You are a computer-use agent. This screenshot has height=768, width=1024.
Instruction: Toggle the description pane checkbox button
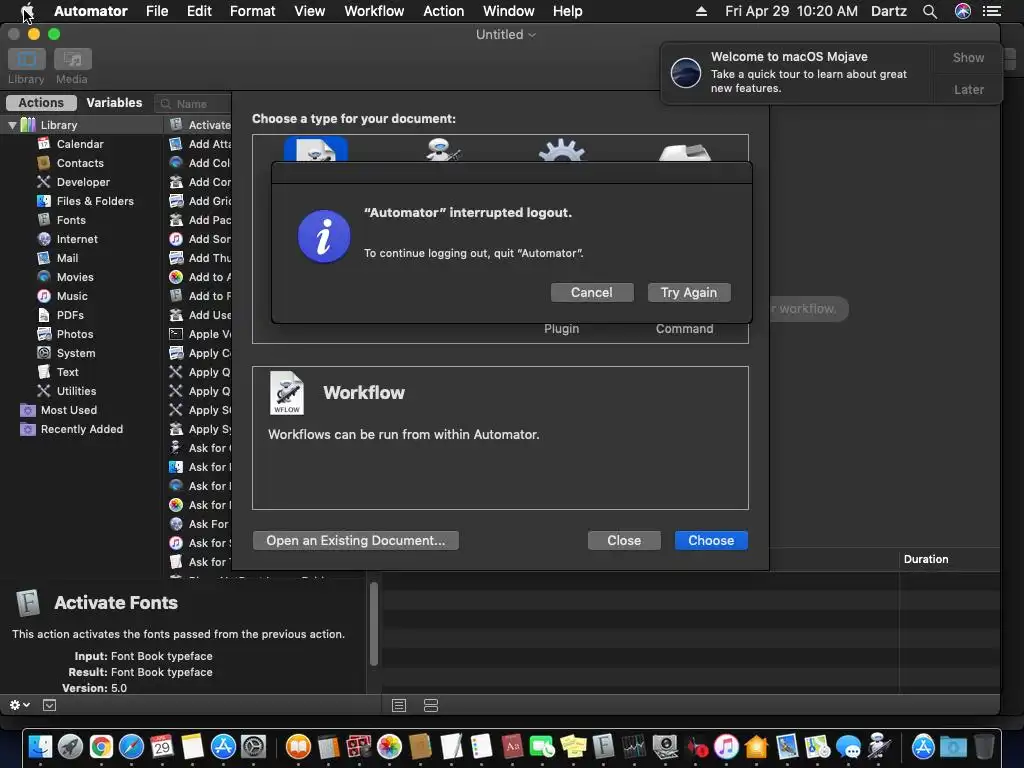[50, 705]
